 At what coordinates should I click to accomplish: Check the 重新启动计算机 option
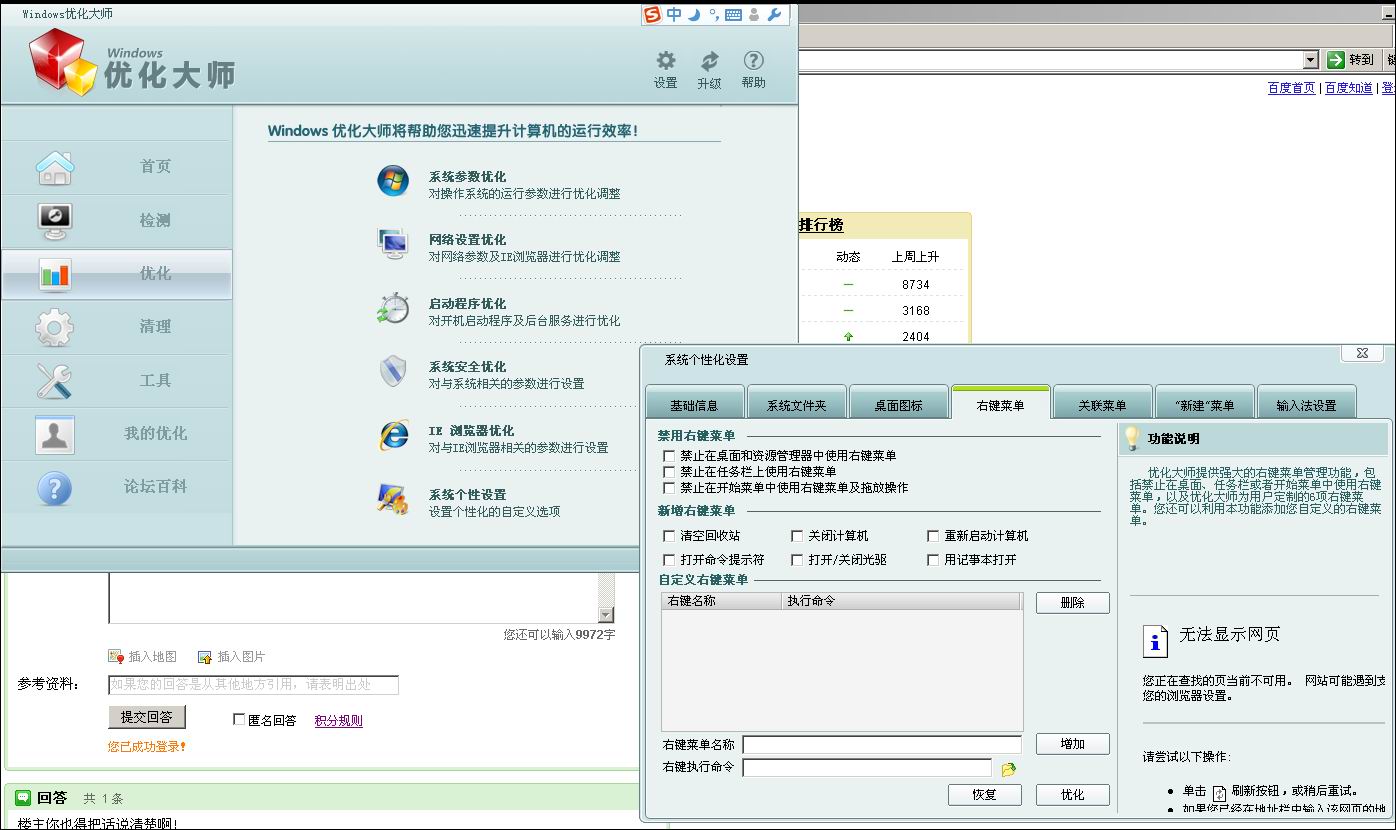tap(933, 536)
